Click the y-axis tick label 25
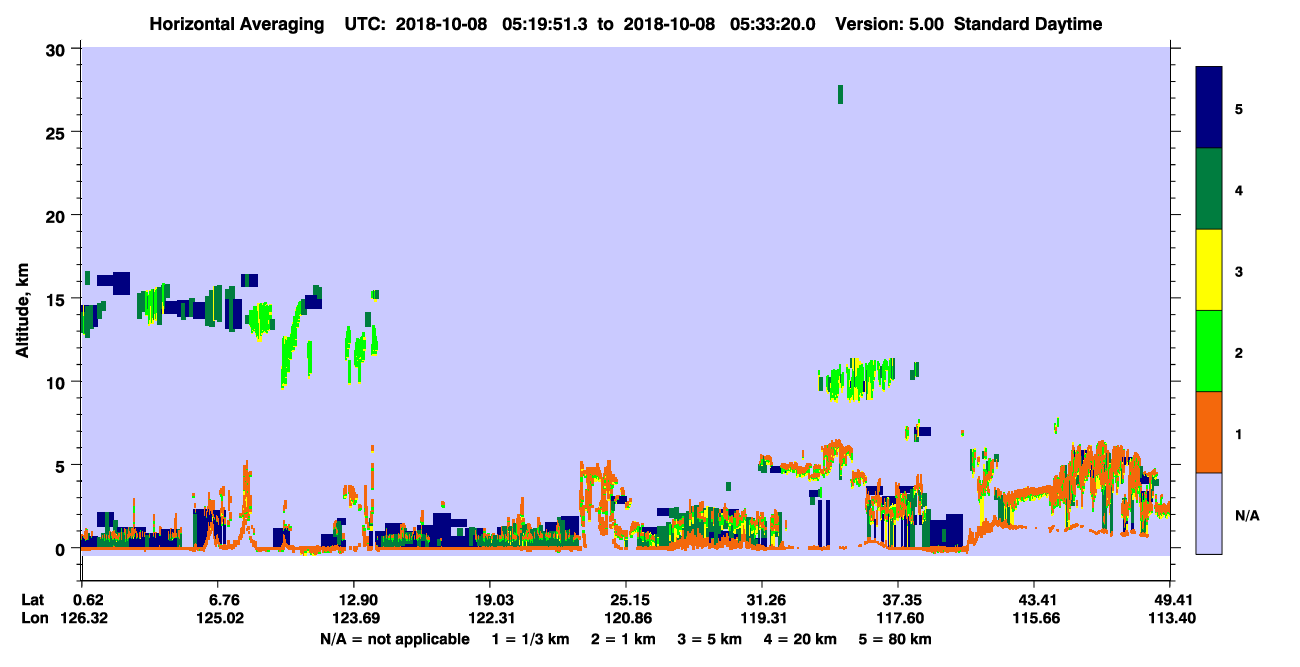The image size is (1300, 667). (58, 133)
